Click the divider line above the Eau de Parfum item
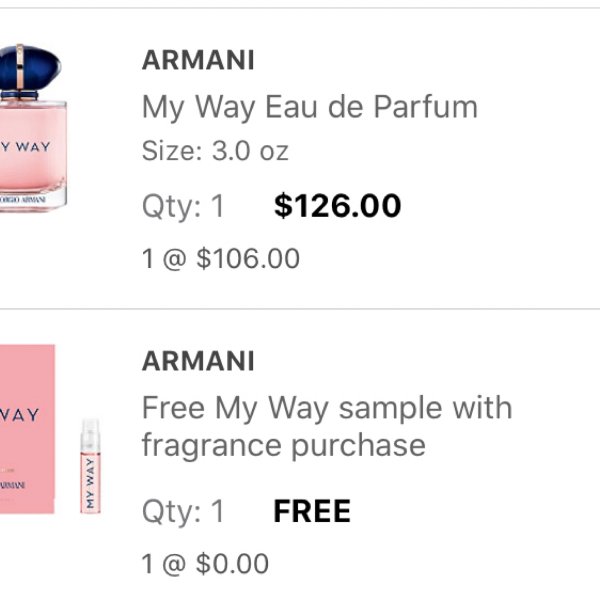This screenshot has height=600, width=600. (300, 8)
